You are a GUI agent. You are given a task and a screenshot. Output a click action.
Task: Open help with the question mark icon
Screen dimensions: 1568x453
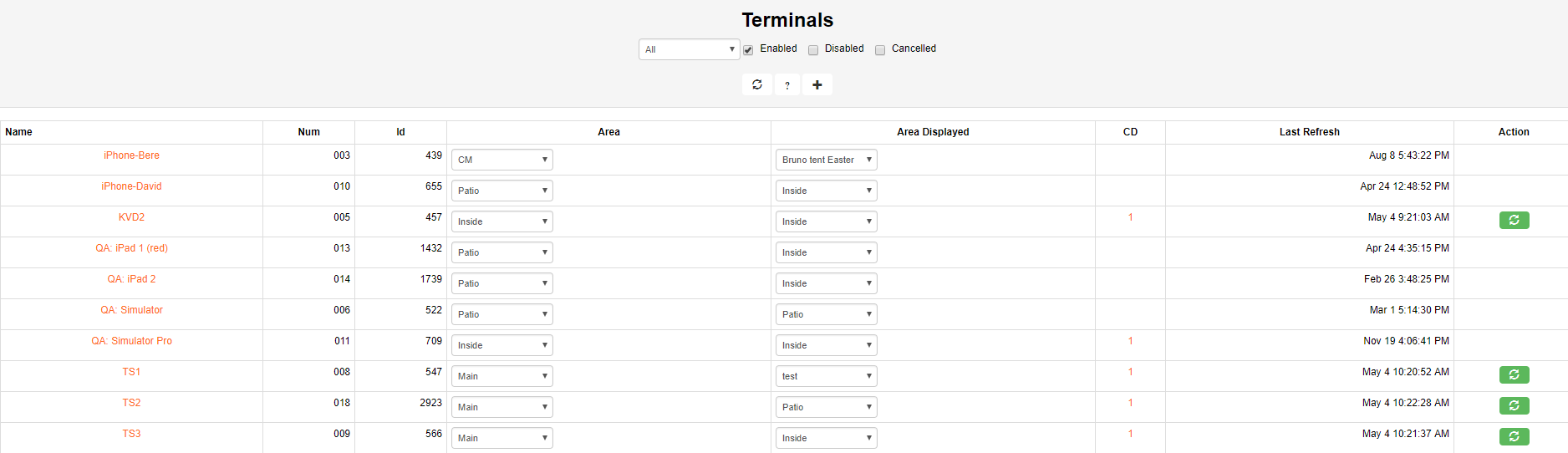click(787, 84)
